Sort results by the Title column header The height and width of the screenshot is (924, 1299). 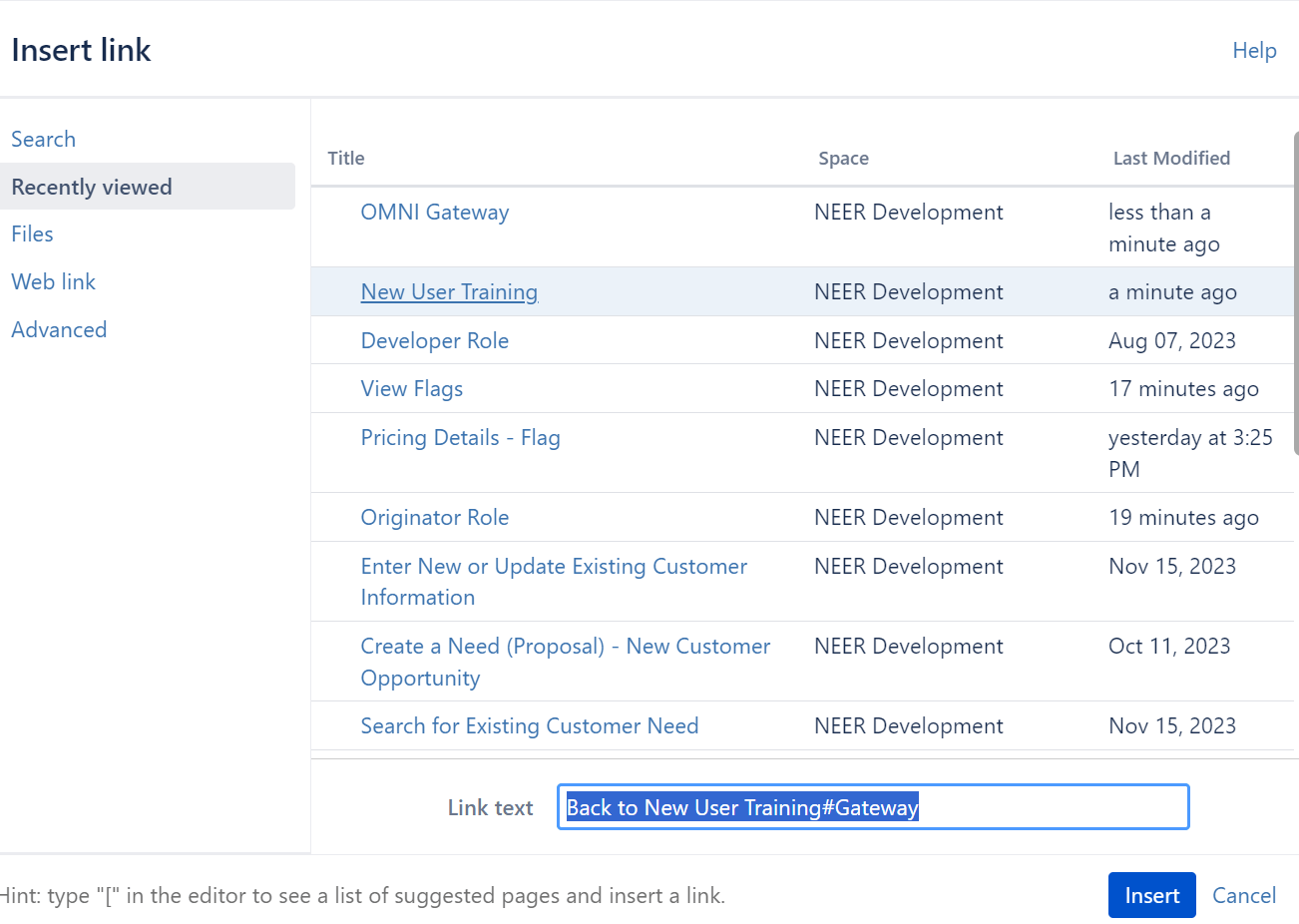(x=345, y=158)
